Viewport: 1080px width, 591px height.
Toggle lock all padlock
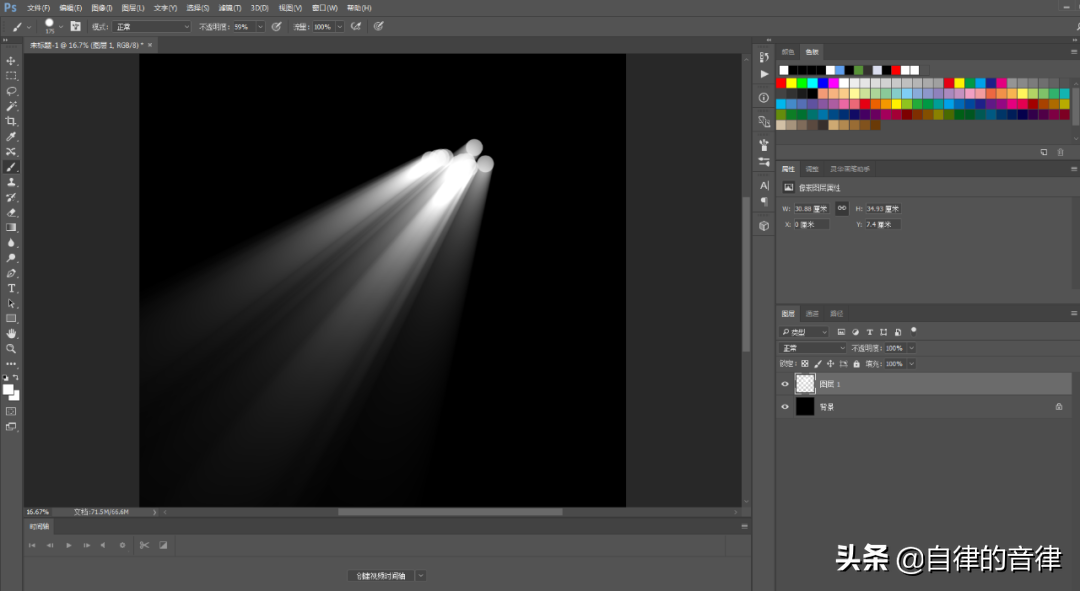tap(856, 364)
